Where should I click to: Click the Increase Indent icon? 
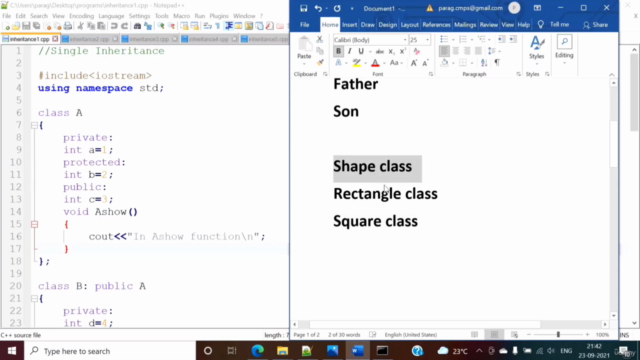(513, 39)
